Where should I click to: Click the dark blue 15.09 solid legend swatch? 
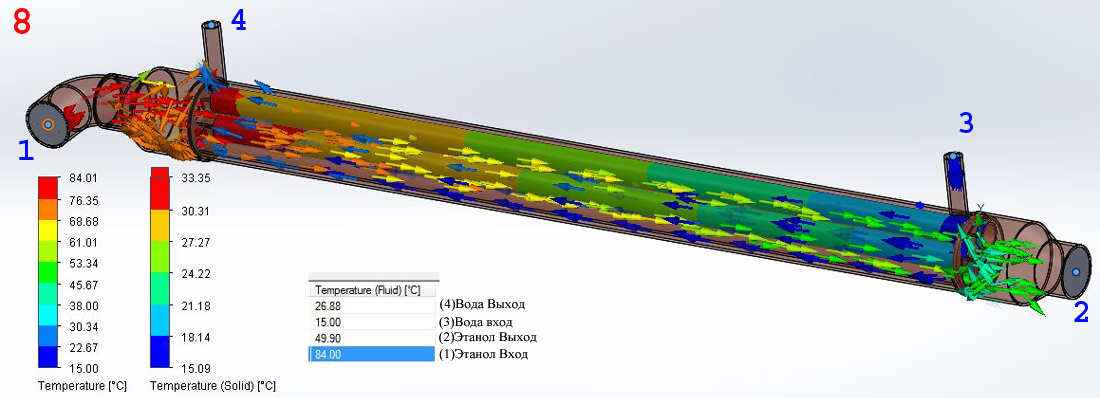161,352
